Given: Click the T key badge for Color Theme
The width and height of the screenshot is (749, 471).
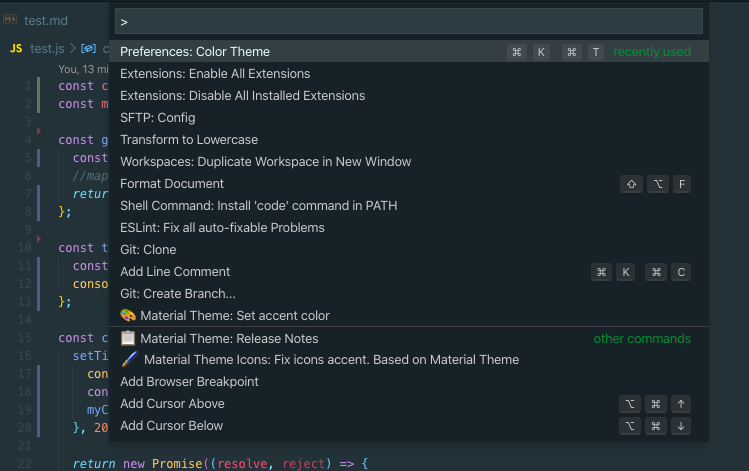Looking at the screenshot, I should coord(596,52).
